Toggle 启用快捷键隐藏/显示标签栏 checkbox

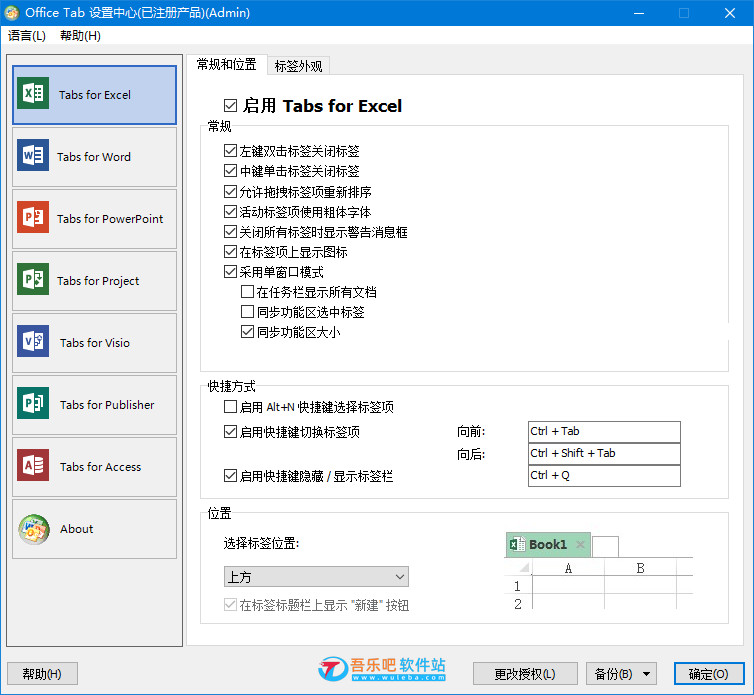click(x=230, y=476)
